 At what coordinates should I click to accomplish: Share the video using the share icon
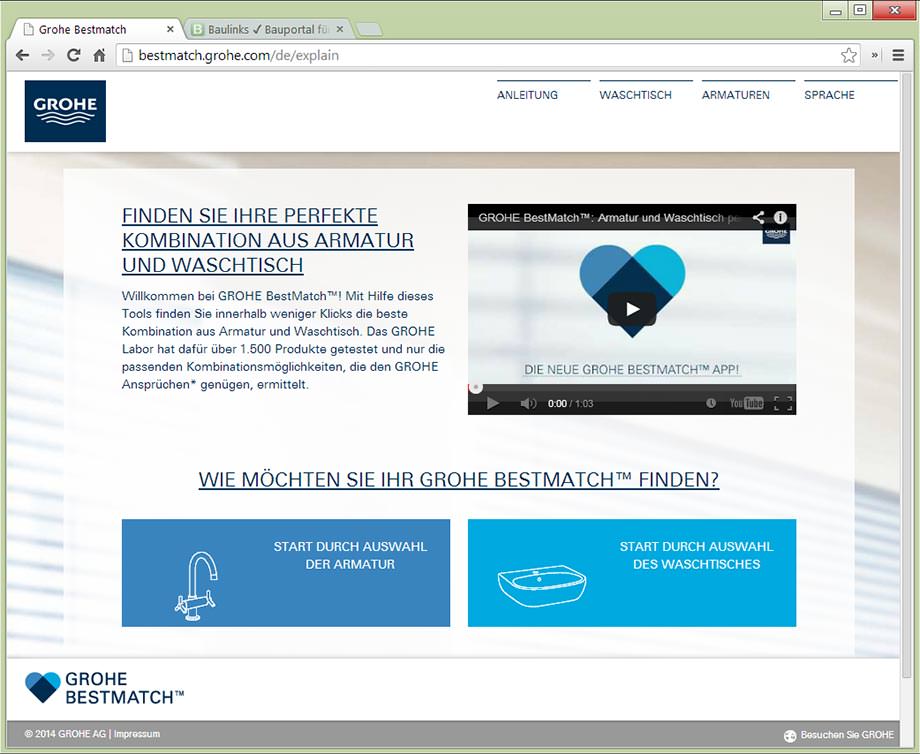click(758, 218)
